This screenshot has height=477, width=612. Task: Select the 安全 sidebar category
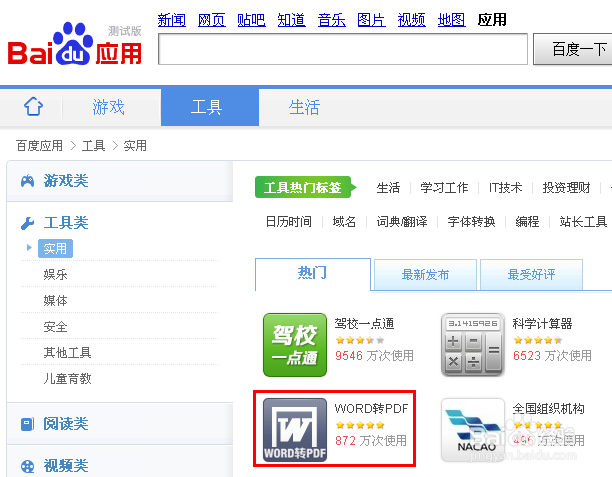pos(55,327)
